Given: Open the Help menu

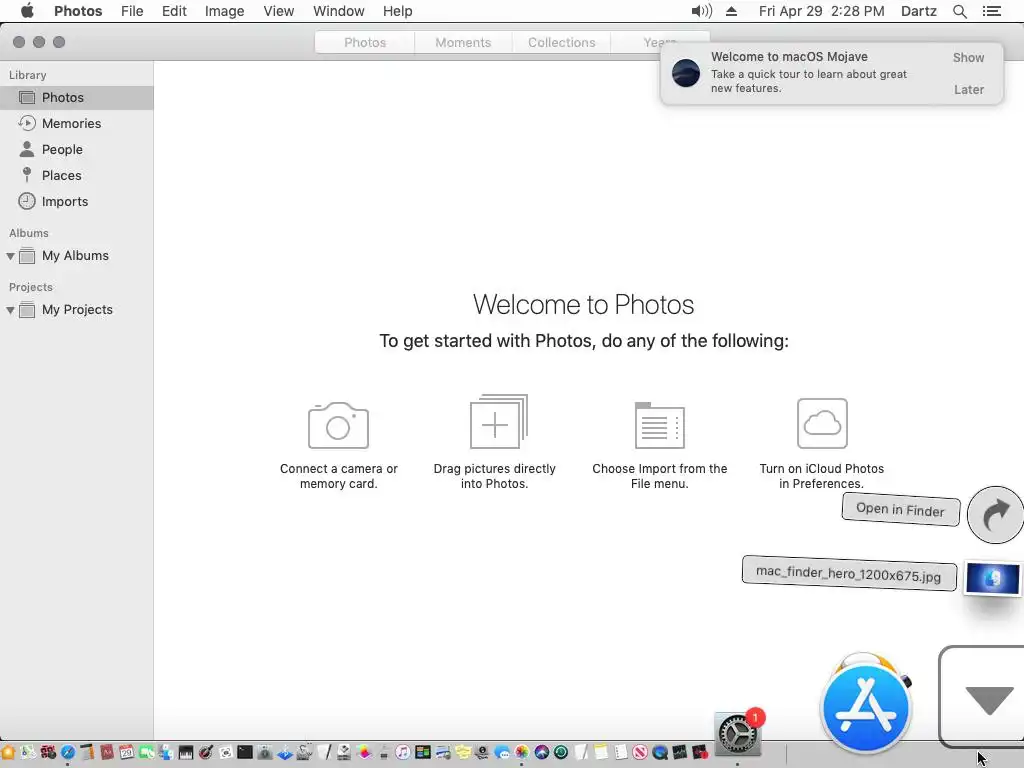Looking at the screenshot, I should (398, 11).
